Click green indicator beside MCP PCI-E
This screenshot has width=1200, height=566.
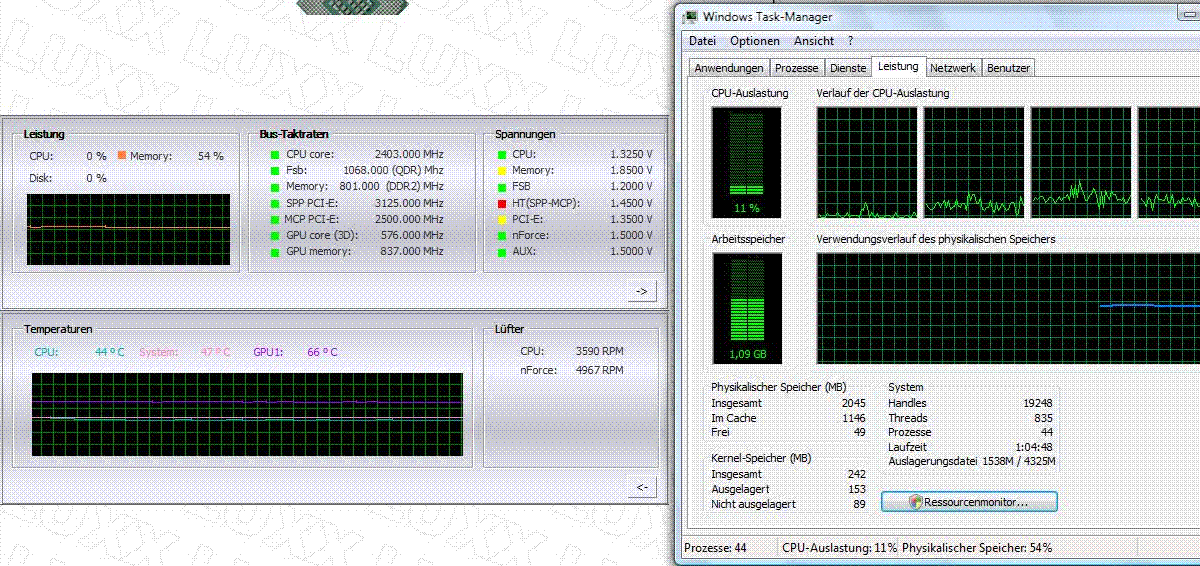click(x=275, y=219)
